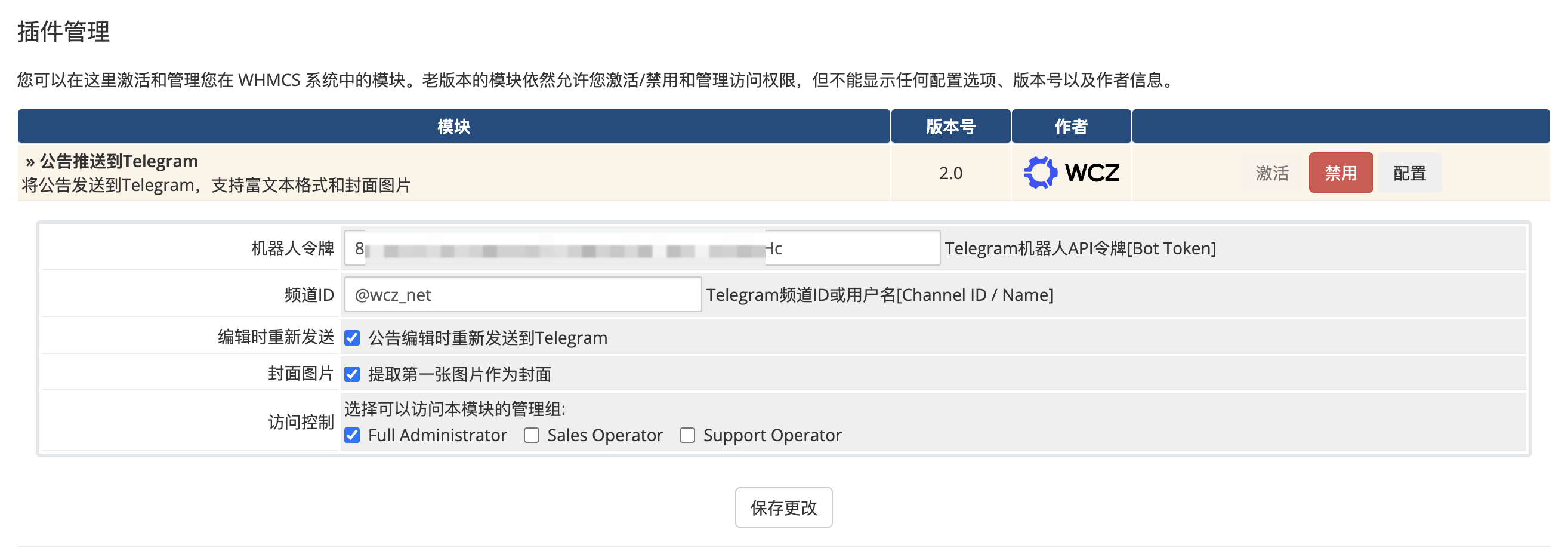Save changes with the 保存更改 button
The height and width of the screenshot is (548, 1568).
tap(783, 507)
